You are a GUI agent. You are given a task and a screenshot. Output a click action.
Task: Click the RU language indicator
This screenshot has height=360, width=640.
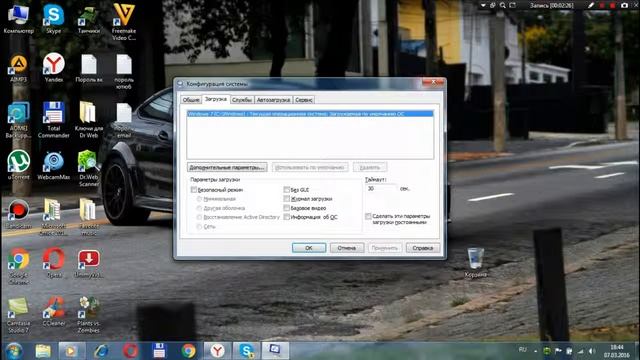pos(522,350)
